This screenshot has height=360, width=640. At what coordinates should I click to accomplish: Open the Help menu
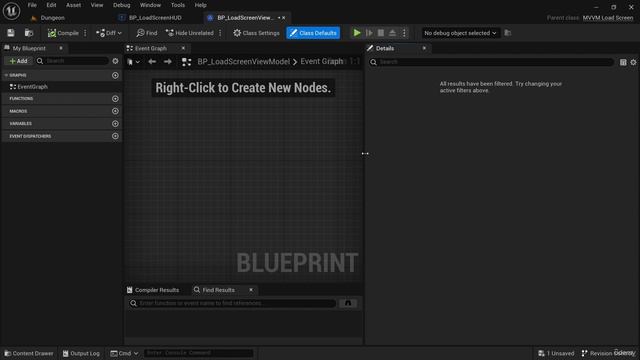pyautogui.click(x=200, y=5)
